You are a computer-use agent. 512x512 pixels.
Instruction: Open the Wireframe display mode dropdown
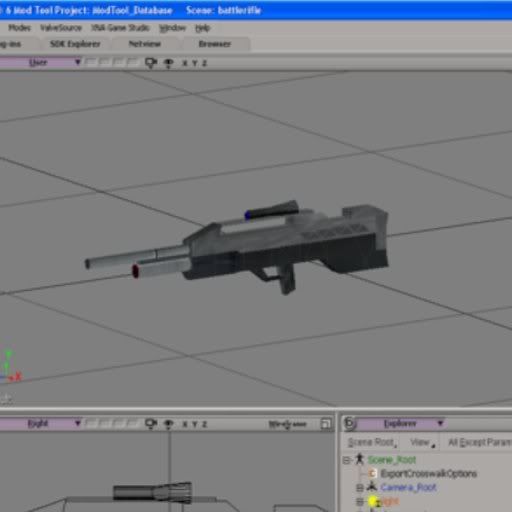click(x=287, y=424)
